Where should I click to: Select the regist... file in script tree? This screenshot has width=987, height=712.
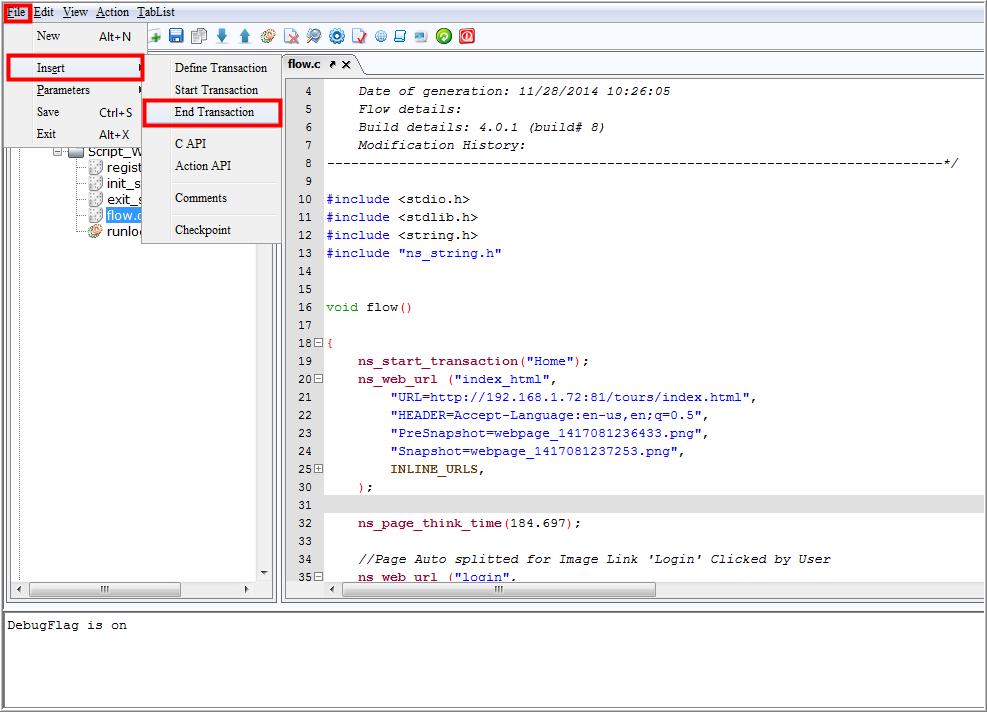(115, 167)
